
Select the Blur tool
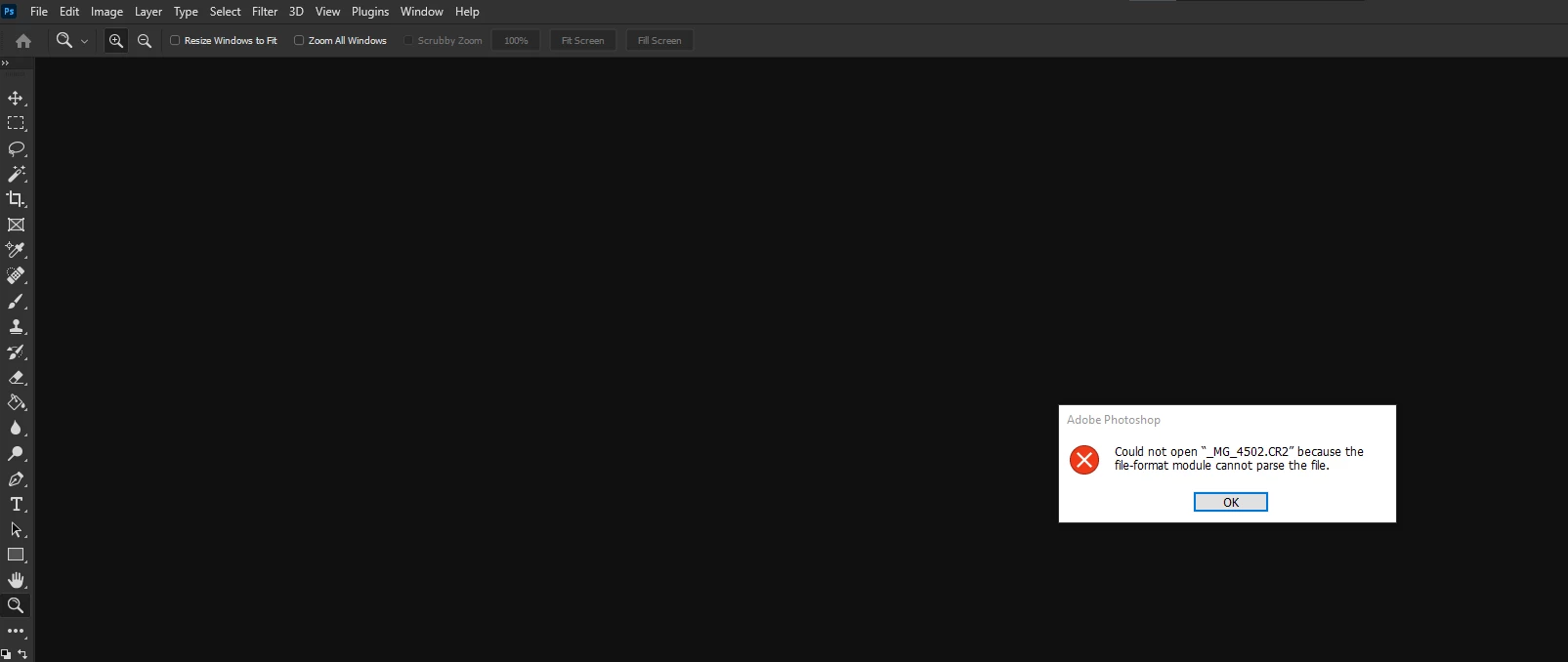point(16,428)
